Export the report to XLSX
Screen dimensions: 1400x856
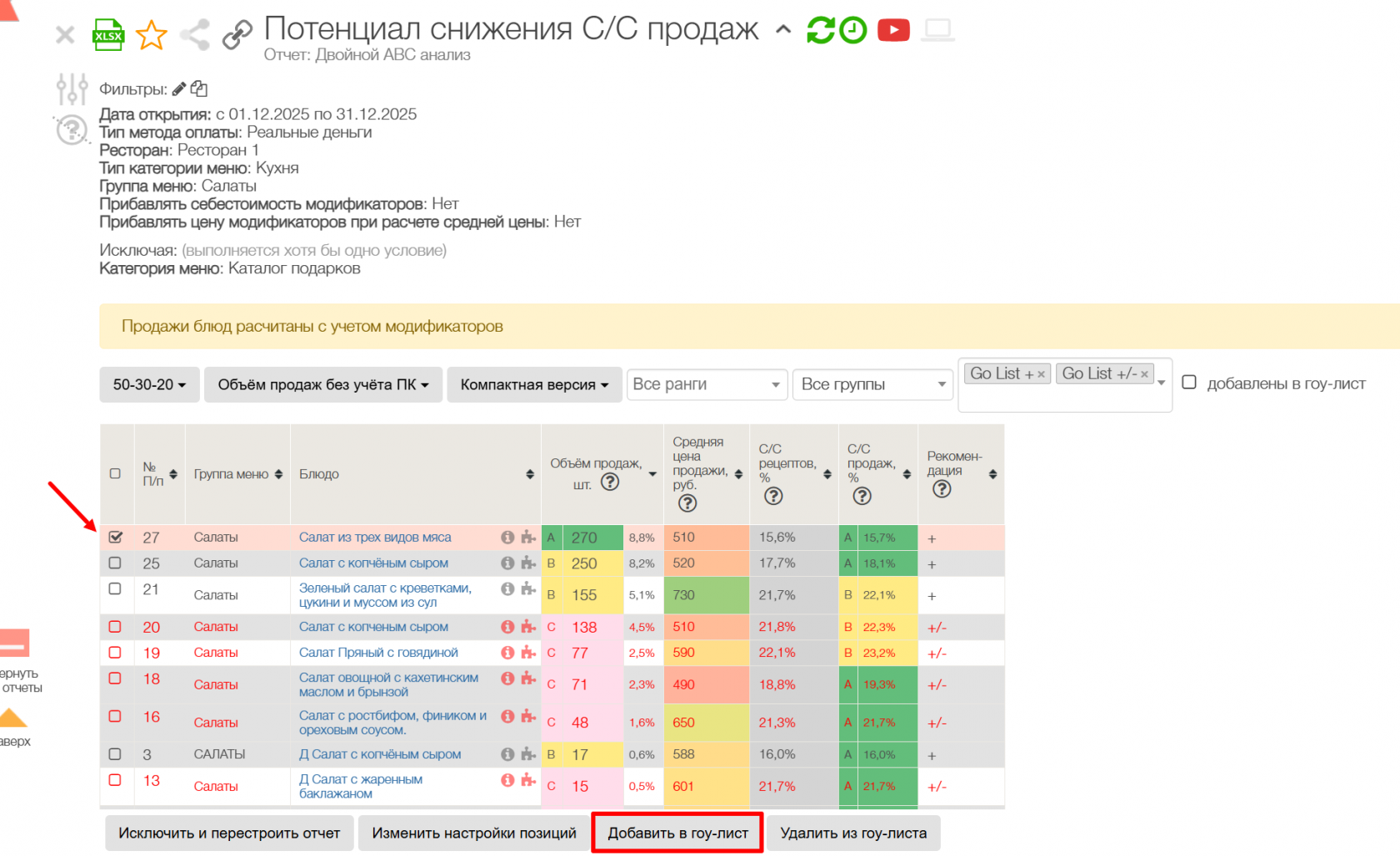click(x=108, y=35)
